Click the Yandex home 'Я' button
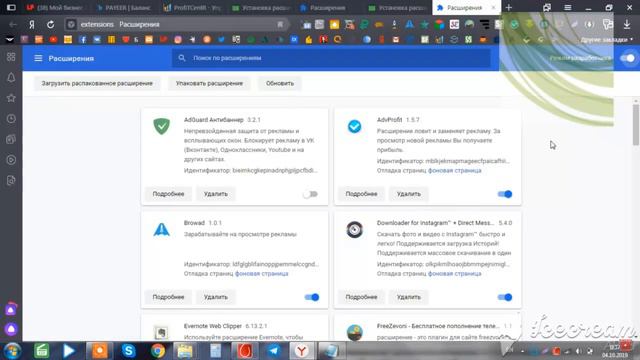This screenshot has height=360, width=640. pyautogui.click(x=31, y=24)
